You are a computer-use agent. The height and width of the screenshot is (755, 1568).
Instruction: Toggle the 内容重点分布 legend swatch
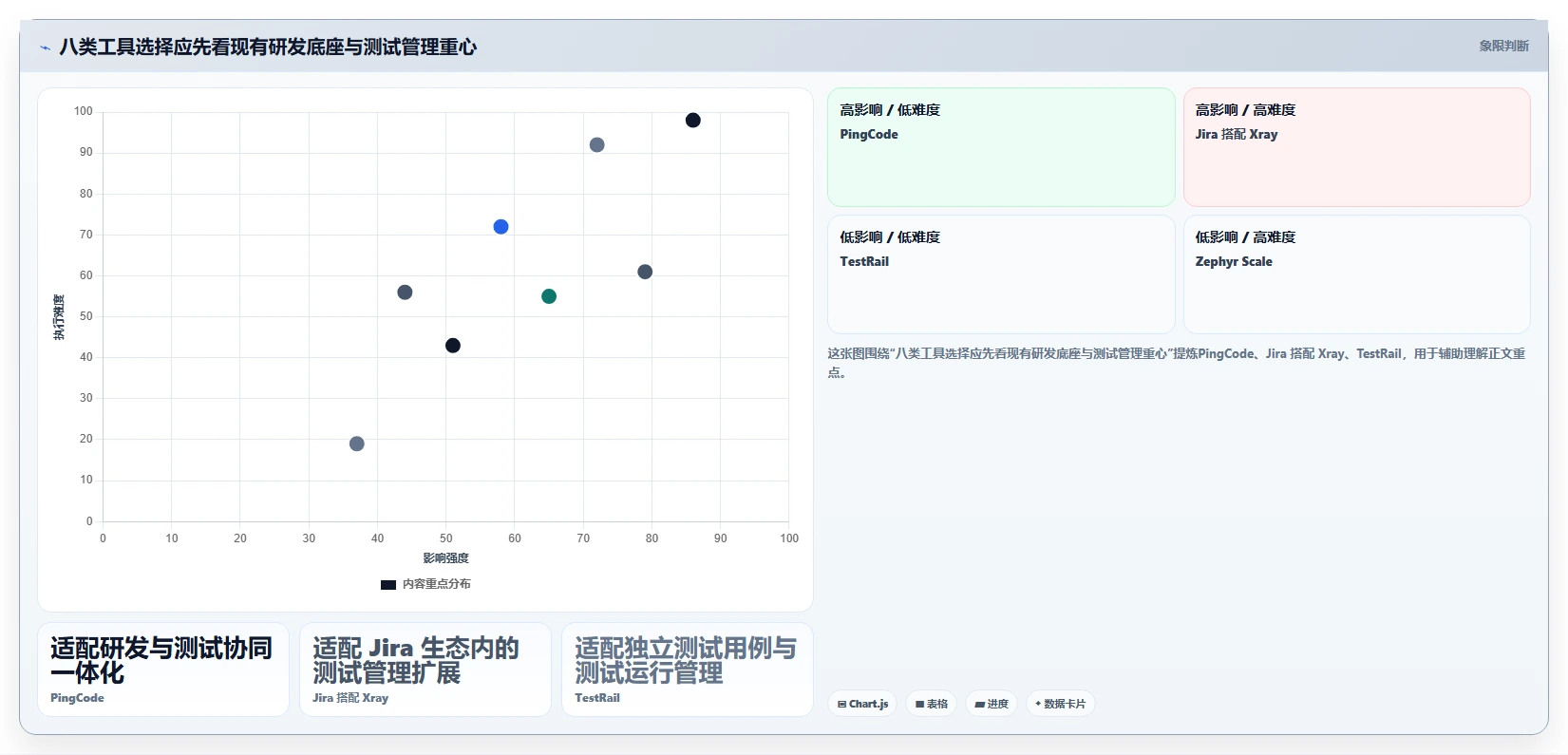(387, 585)
